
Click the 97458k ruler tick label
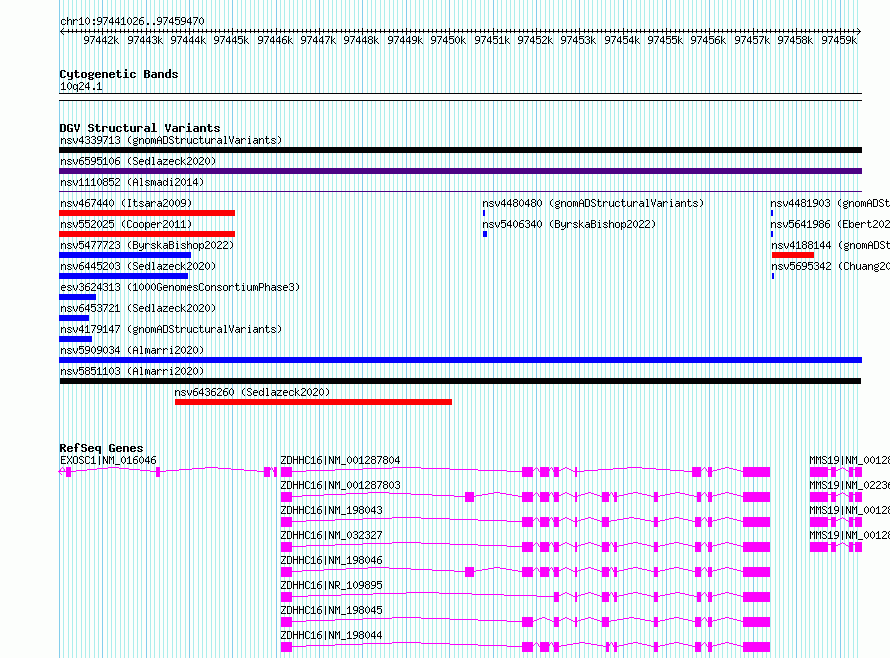795,40
